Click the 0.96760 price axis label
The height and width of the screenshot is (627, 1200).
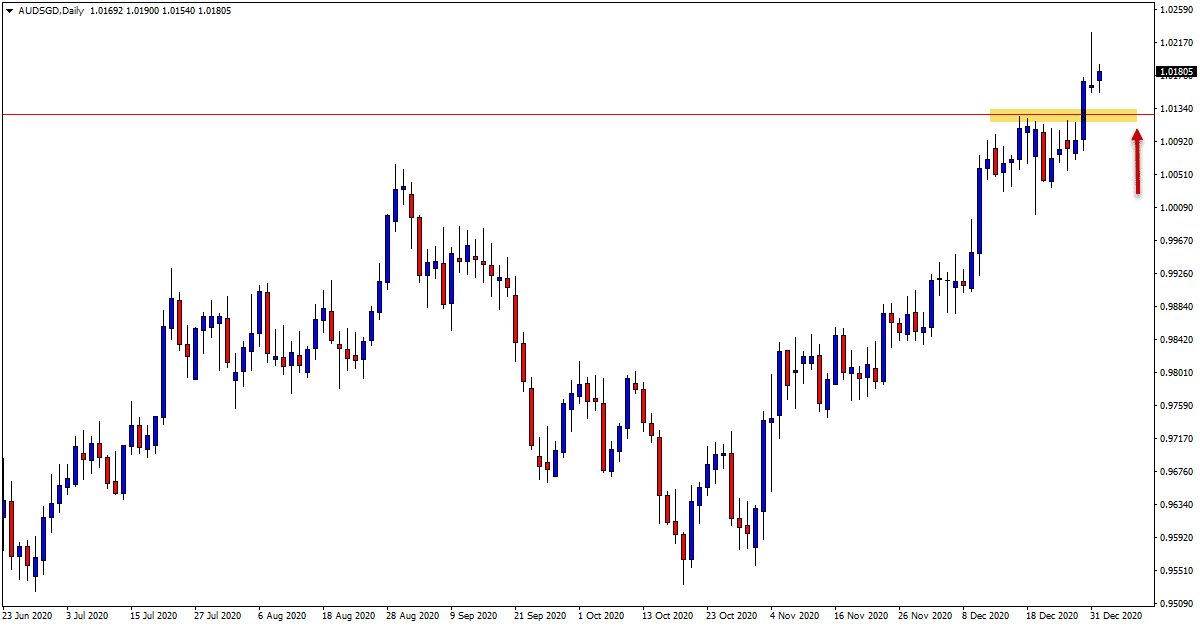click(1174, 472)
